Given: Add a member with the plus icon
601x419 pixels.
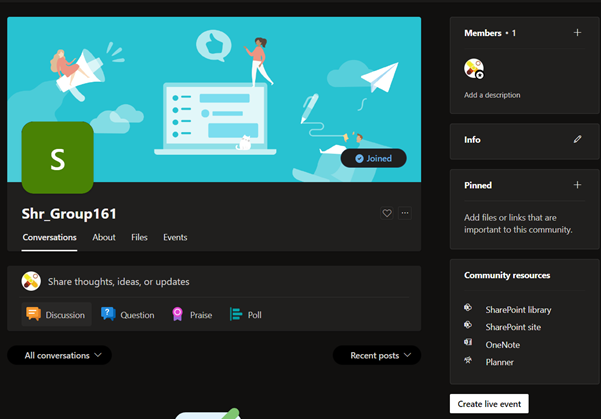Looking at the screenshot, I should 577,33.
